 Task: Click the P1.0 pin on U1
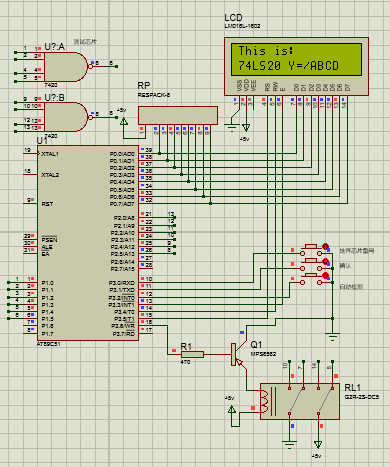tap(23, 283)
